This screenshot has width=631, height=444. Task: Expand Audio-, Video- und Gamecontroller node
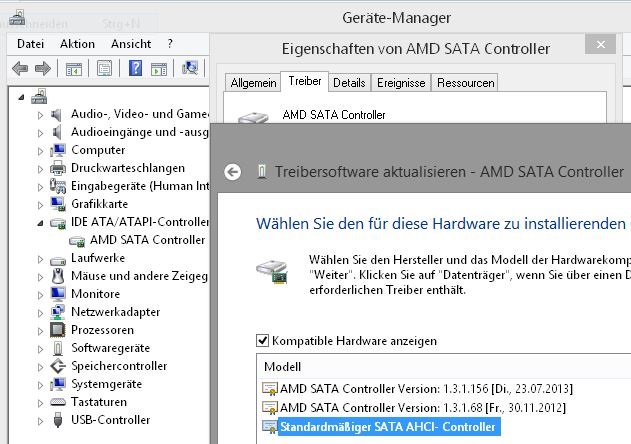tap(40, 116)
